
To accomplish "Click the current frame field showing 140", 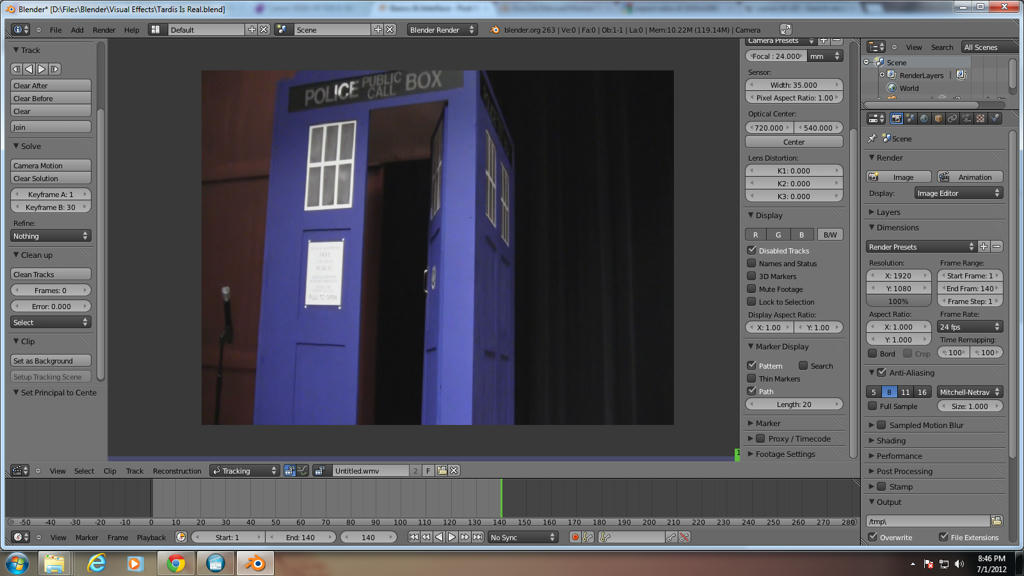I will coord(367,537).
